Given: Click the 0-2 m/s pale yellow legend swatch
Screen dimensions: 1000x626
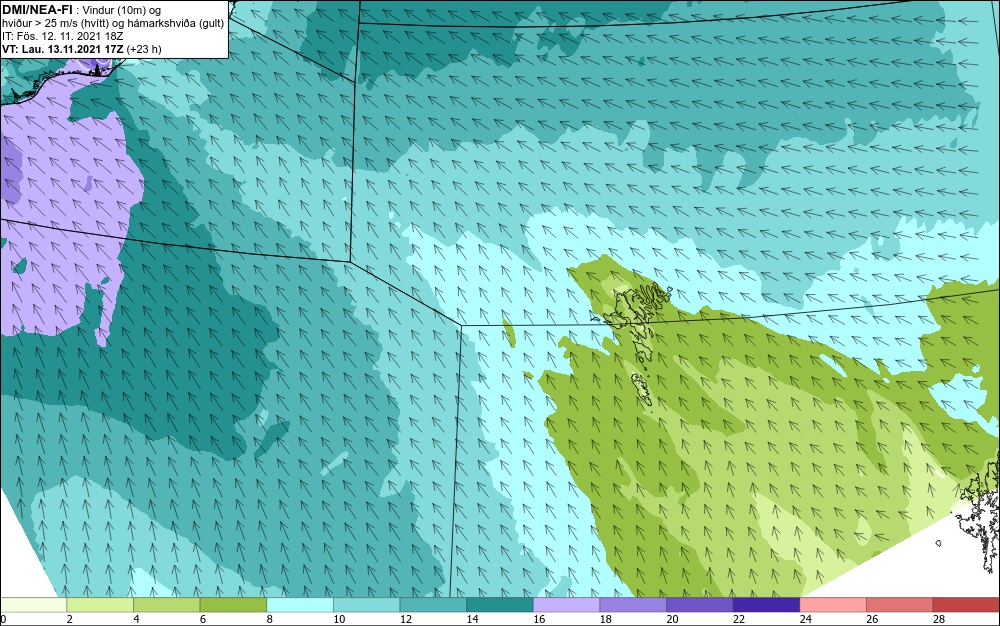Looking at the screenshot, I should pos(33,605).
